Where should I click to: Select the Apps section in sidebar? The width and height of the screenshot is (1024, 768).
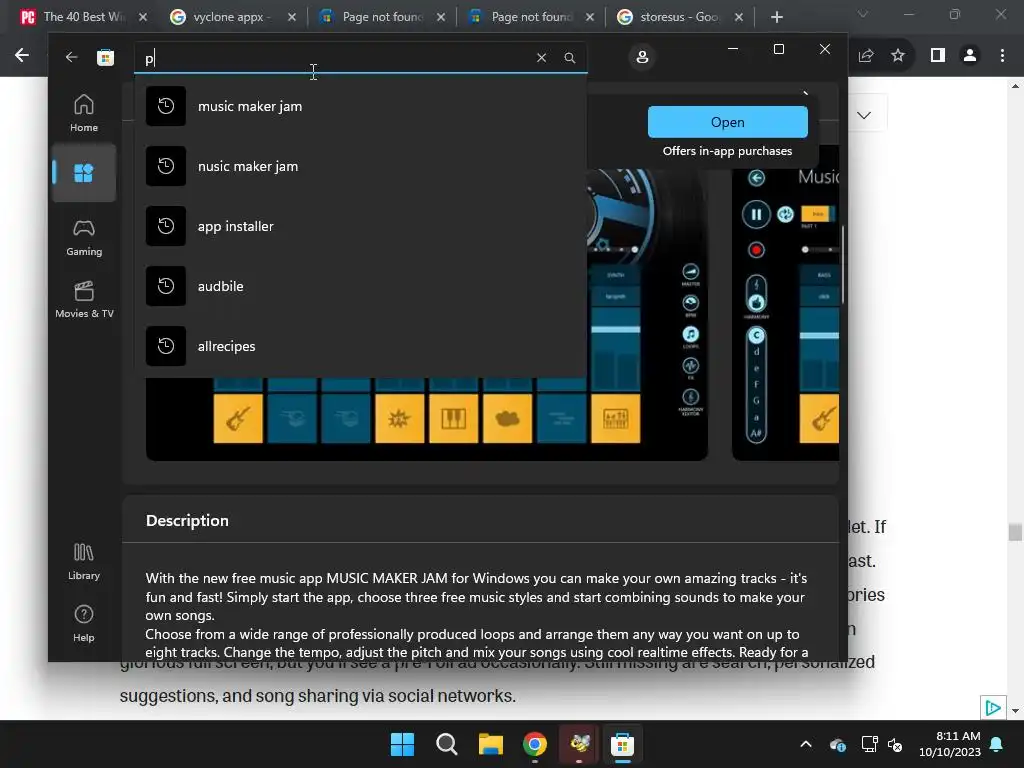click(84, 173)
